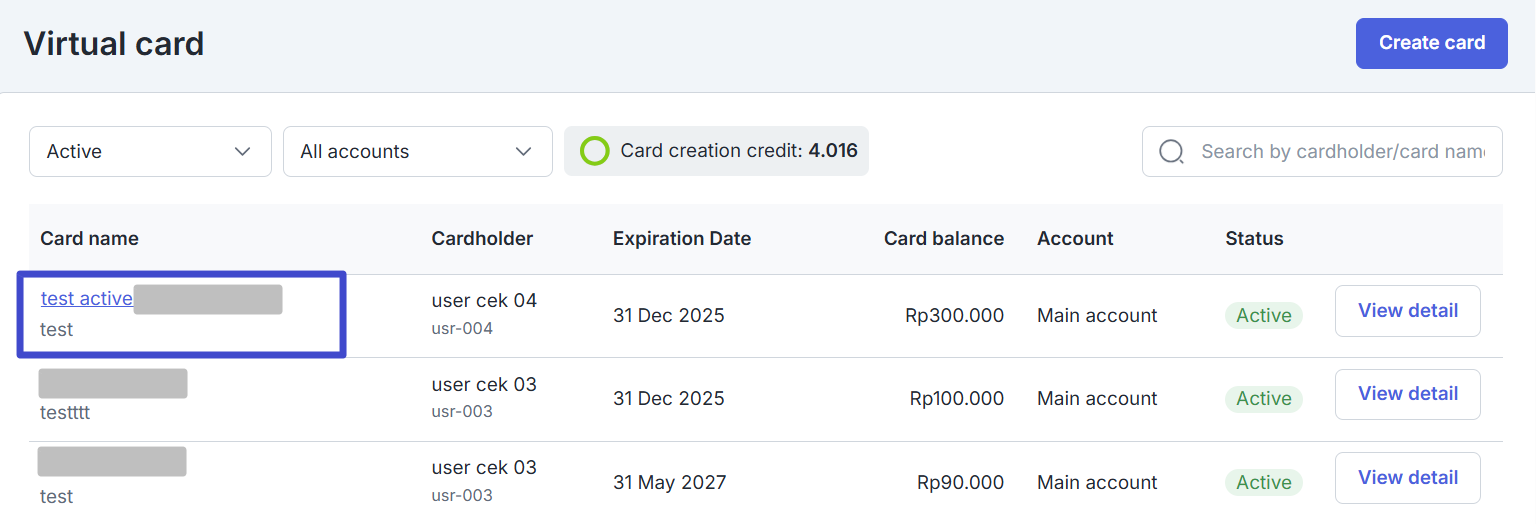
Task: Expand the All accounts dropdown
Action: click(417, 152)
